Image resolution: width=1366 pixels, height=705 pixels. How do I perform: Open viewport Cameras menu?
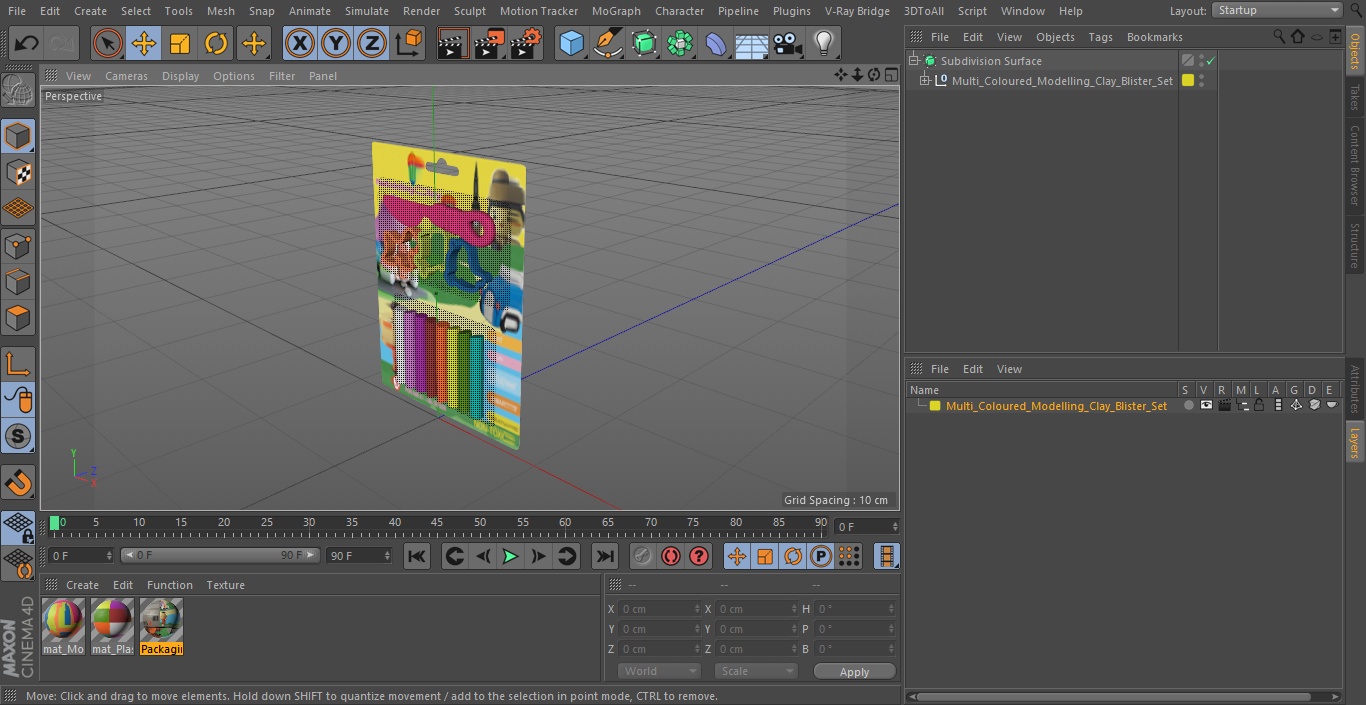tap(126, 76)
